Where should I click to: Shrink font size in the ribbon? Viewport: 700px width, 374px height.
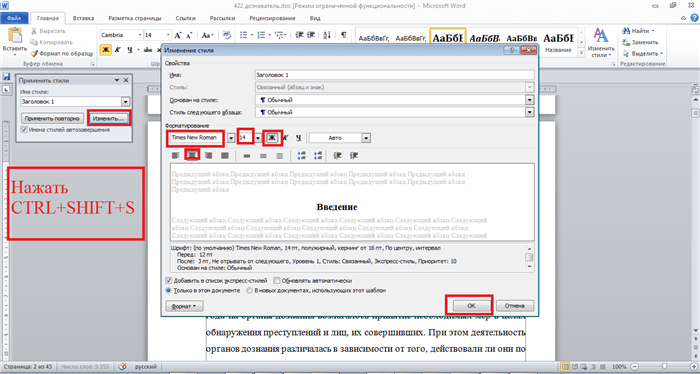[189, 35]
